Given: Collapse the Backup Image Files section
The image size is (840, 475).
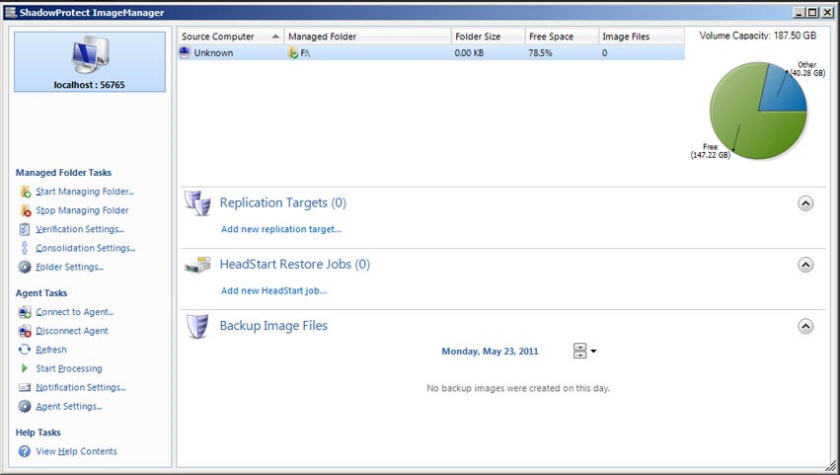Looking at the screenshot, I should tap(806, 327).
